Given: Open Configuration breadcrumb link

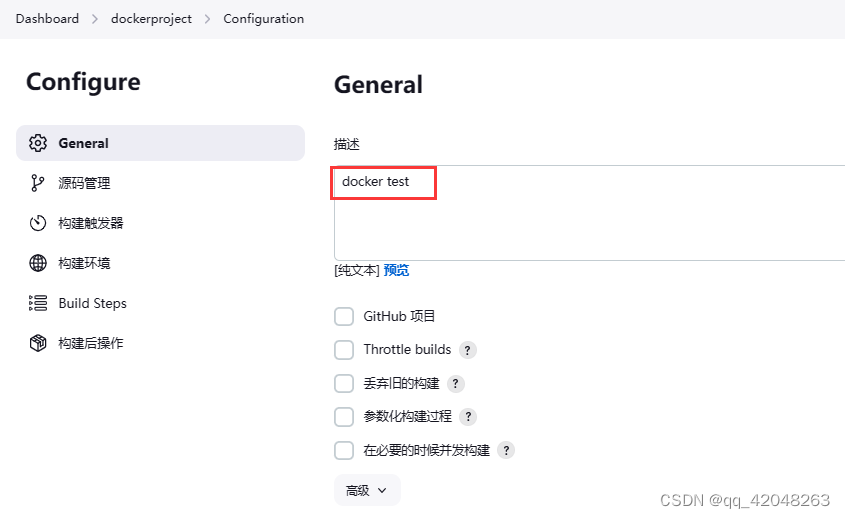Looking at the screenshot, I should pos(264,19).
